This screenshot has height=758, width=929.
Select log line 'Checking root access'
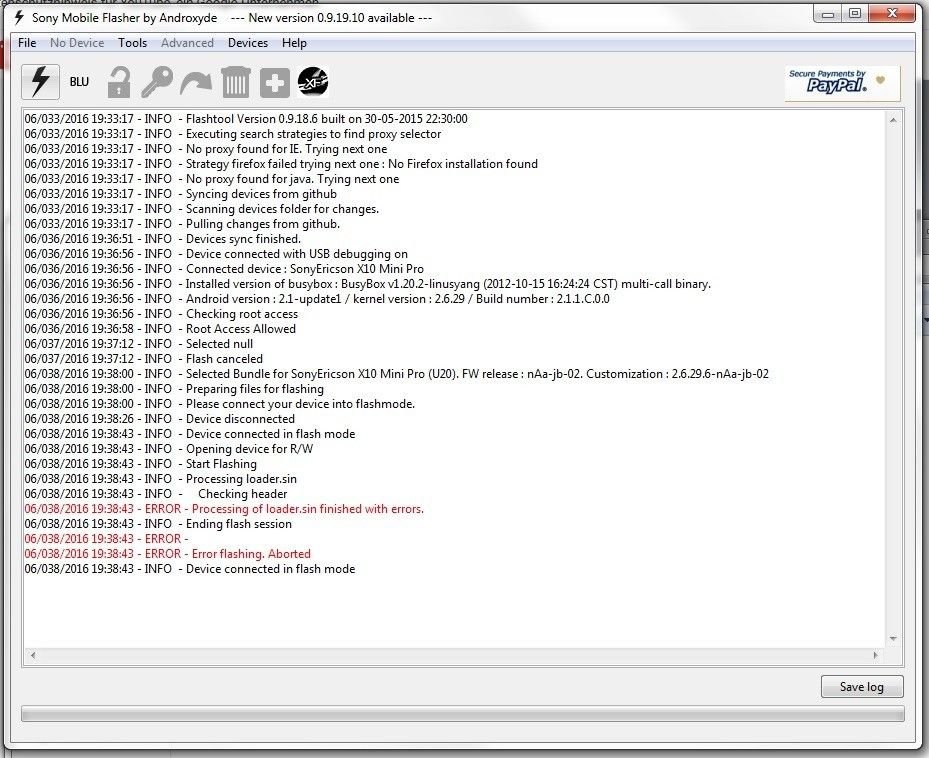click(161, 314)
